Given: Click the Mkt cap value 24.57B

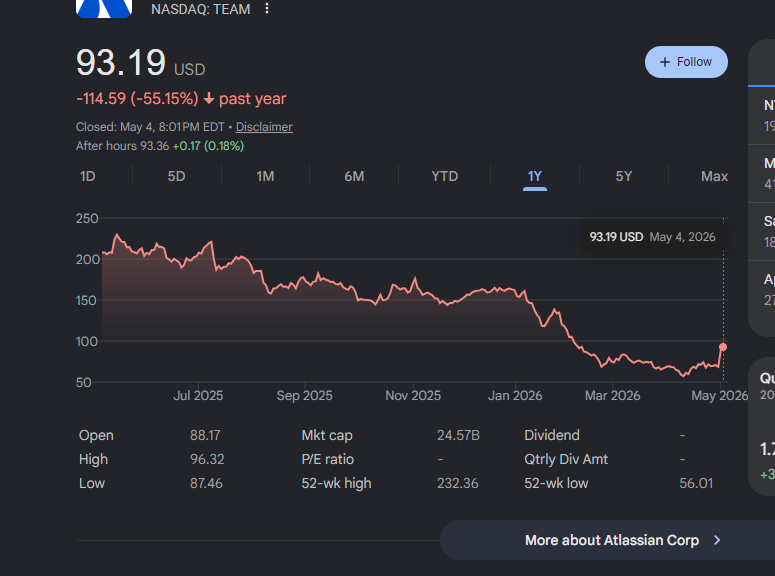Looking at the screenshot, I should pos(458,436).
